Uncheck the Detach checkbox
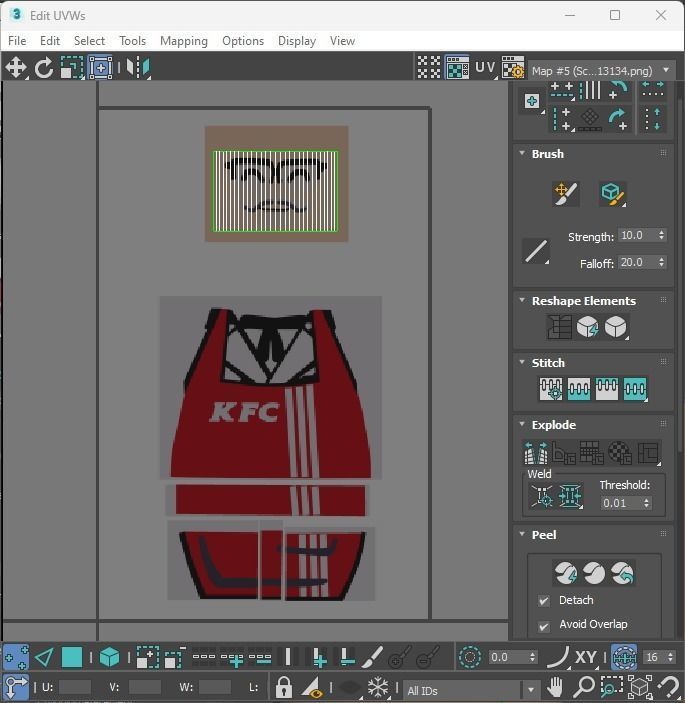Viewport: 685px width, 703px height. tap(544, 600)
